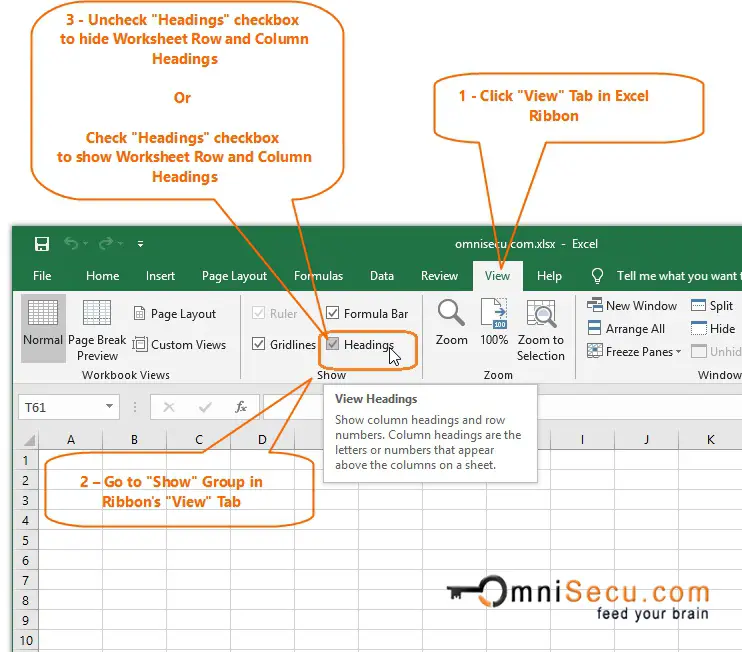Image resolution: width=742 pixels, height=652 pixels.
Task: Toggle the Ruler checkbox
Action: (x=258, y=313)
